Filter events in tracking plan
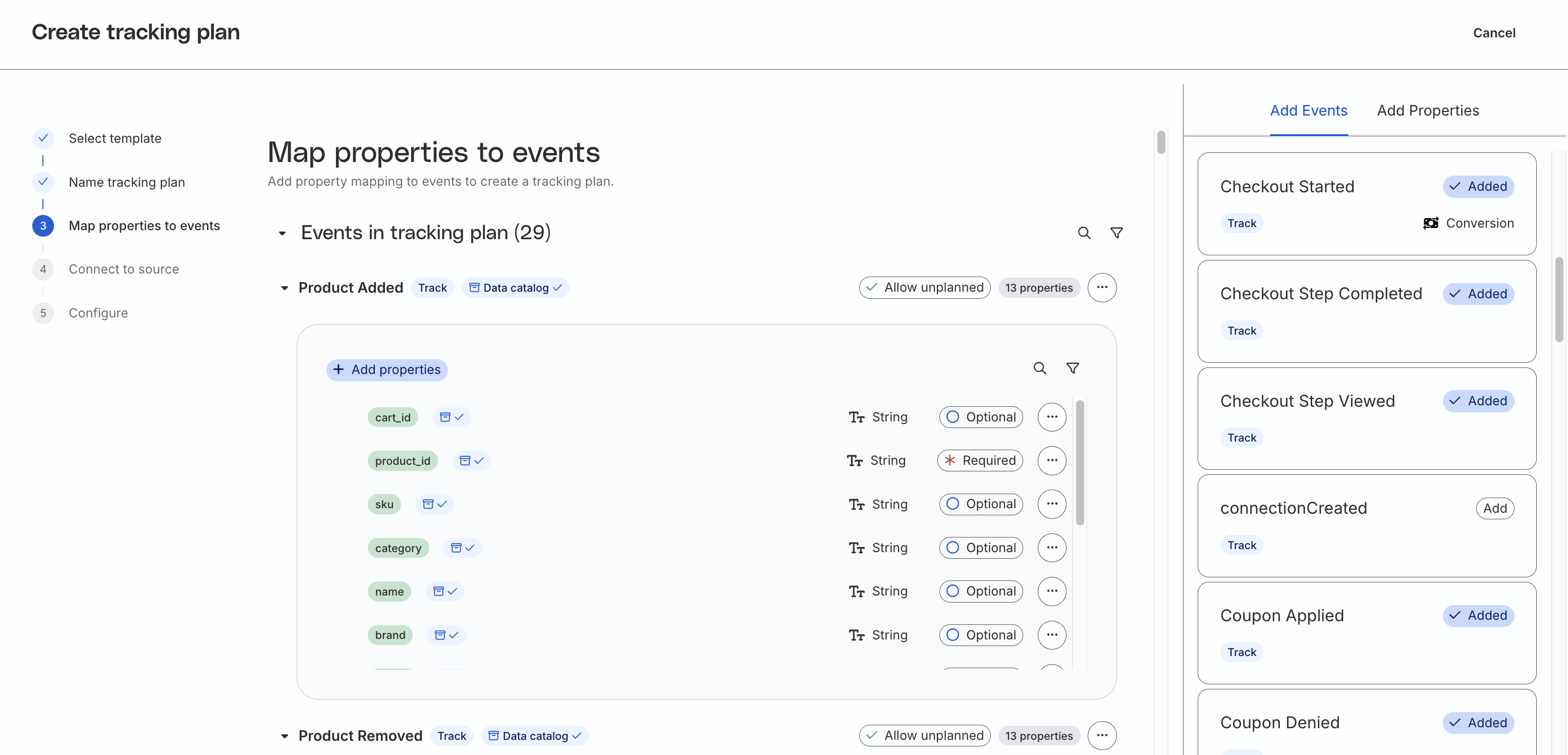This screenshot has height=755, width=1568. click(1116, 233)
